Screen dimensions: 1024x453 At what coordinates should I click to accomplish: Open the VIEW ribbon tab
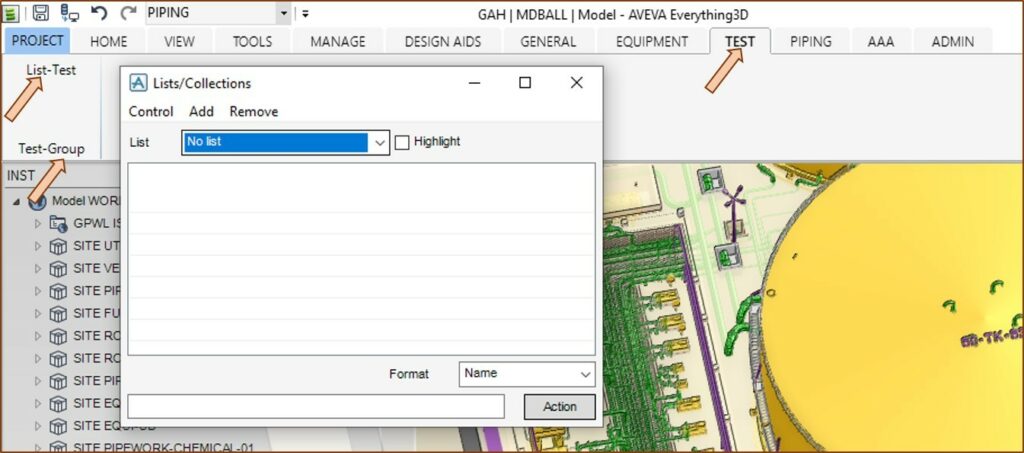pos(179,42)
